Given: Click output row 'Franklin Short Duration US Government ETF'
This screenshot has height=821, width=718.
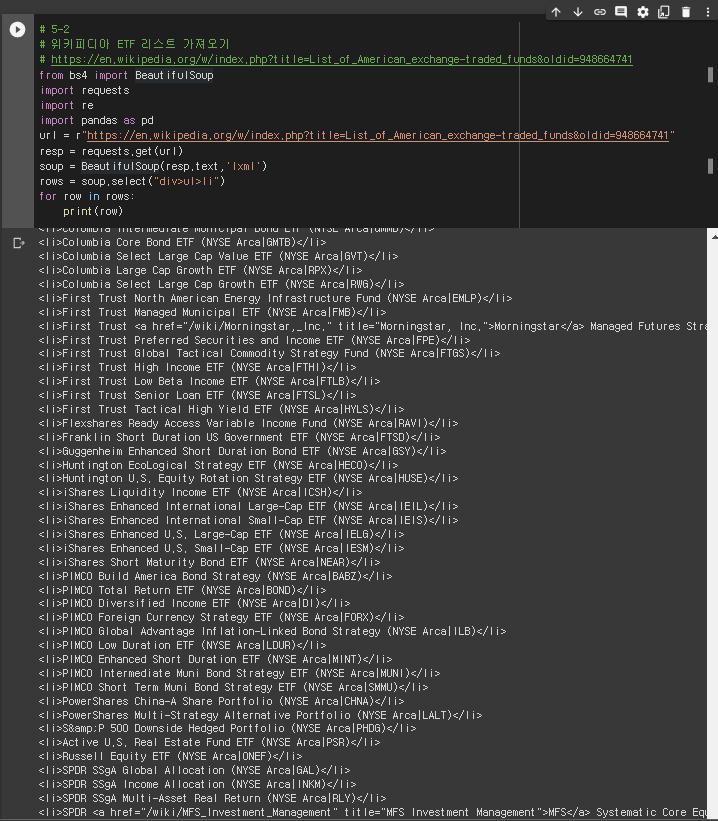Looking at the screenshot, I should pos(239,437).
